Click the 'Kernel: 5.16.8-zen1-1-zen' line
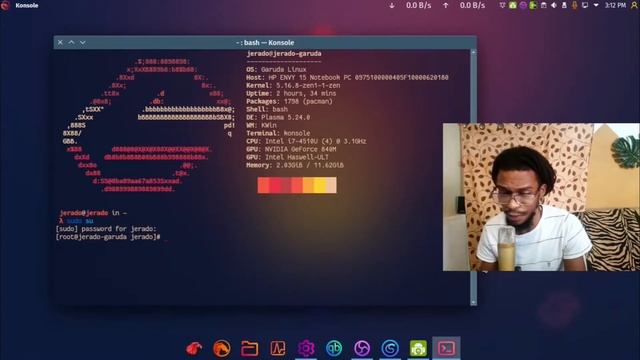 click(293, 85)
